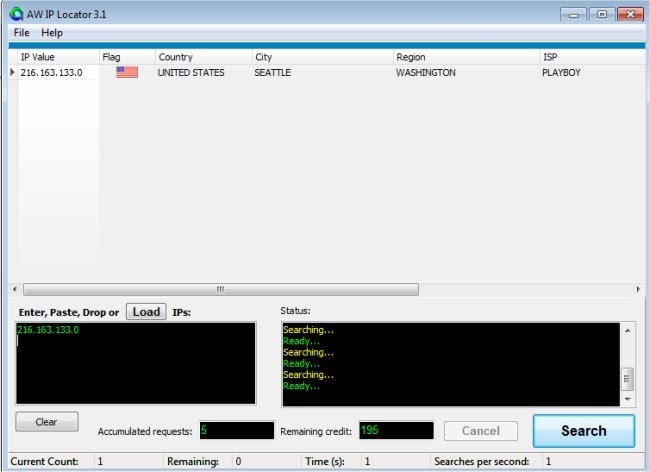Click the United States flag icon
Image resolution: width=650 pixels, height=472 pixels.
[127, 72]
